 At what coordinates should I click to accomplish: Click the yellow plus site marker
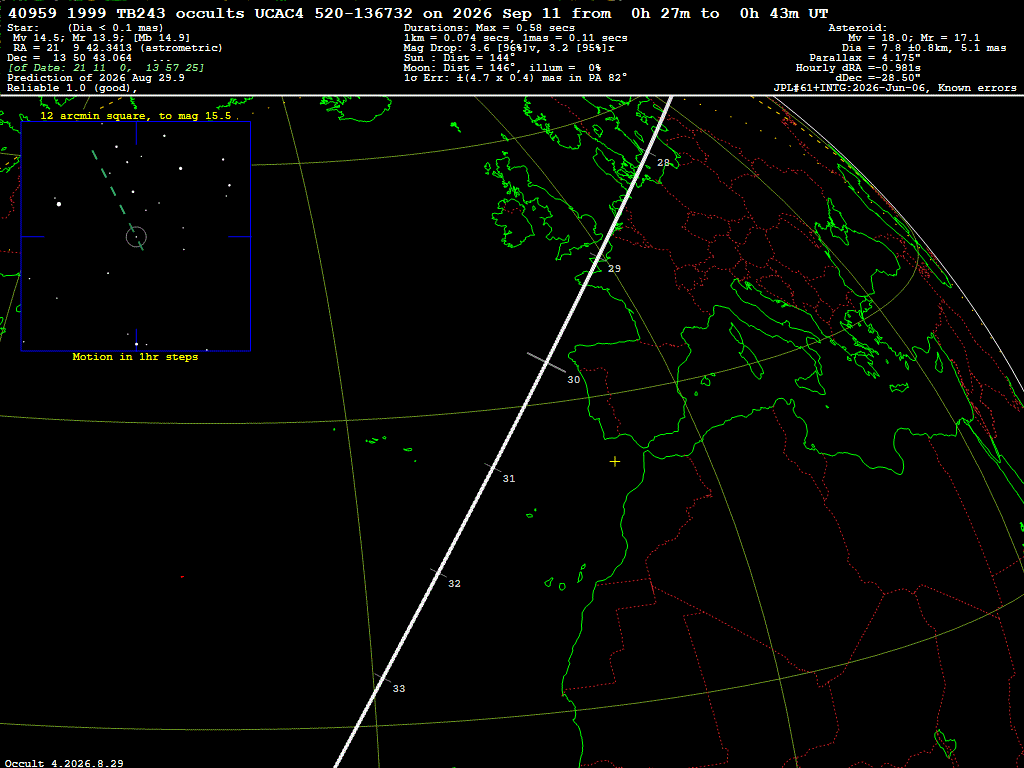(x=615, y=462)
